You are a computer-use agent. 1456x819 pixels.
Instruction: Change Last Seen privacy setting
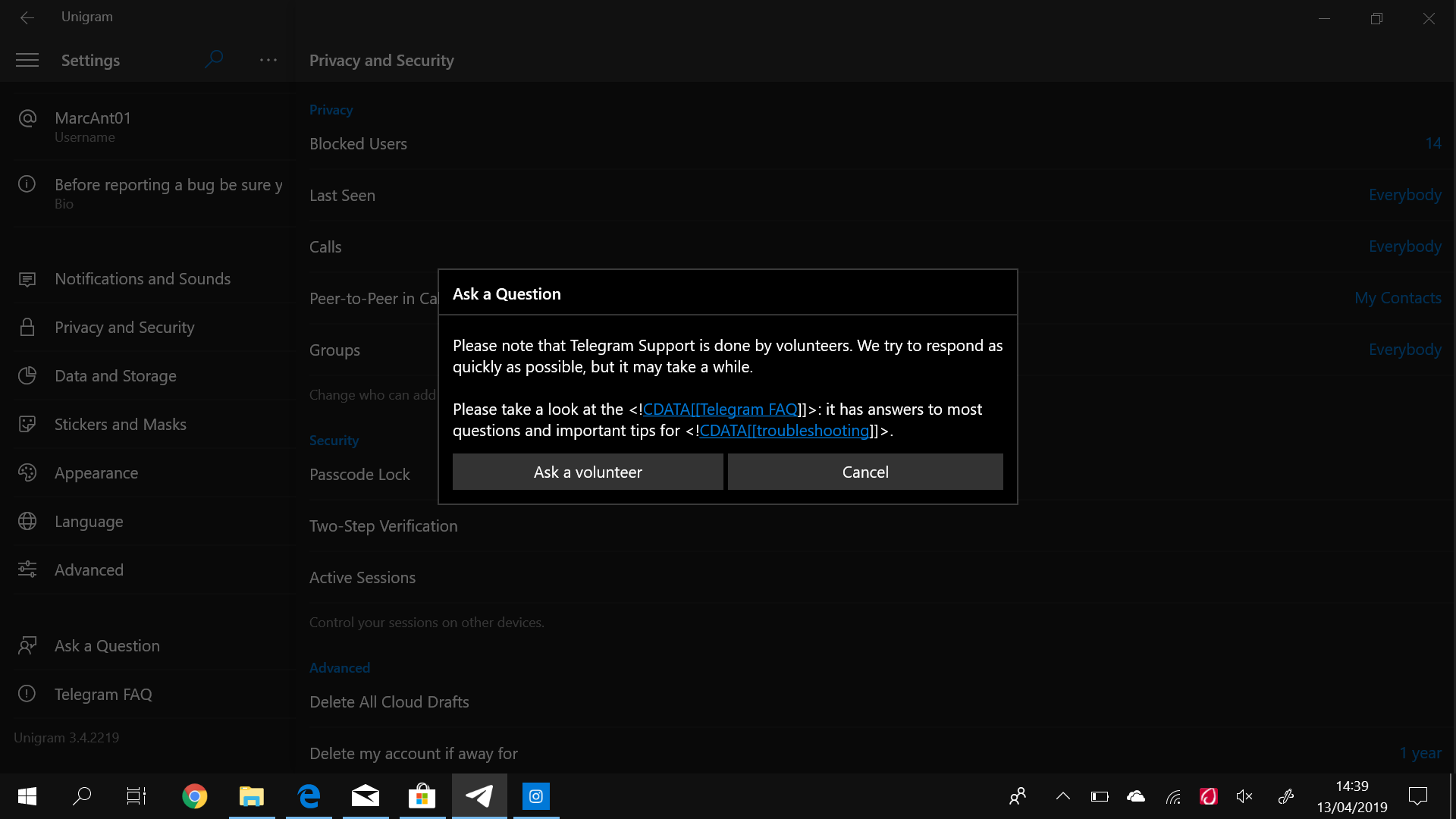pyautogui.click(x=876, y=196)
